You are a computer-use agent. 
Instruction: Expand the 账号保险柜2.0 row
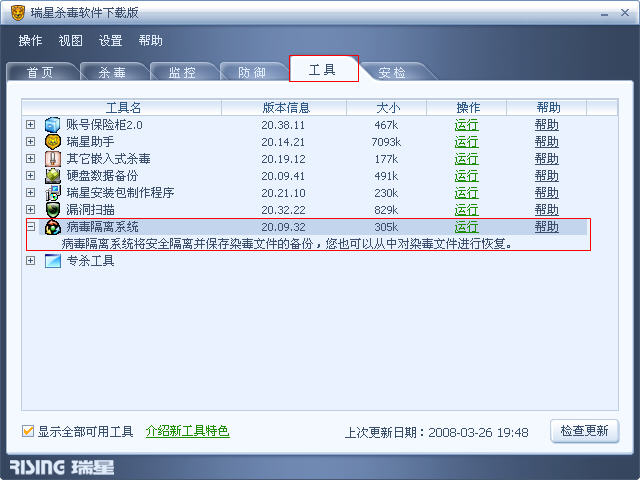(x=31, y=124)
